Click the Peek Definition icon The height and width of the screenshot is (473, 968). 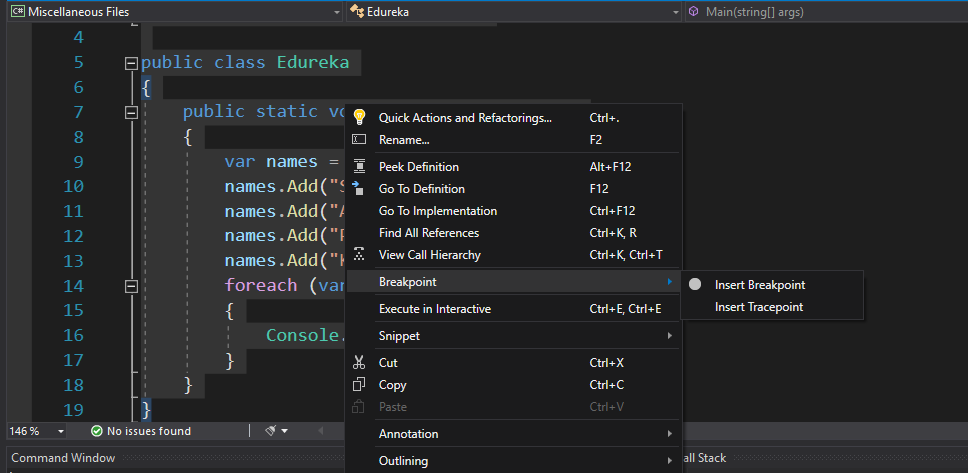coord(359,167)
